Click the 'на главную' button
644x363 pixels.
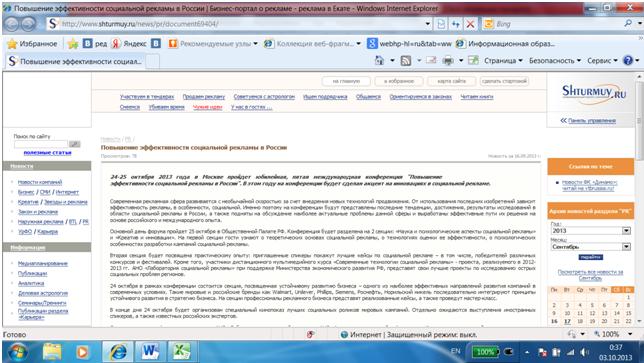pyautogui.click(x=346, y=81)
